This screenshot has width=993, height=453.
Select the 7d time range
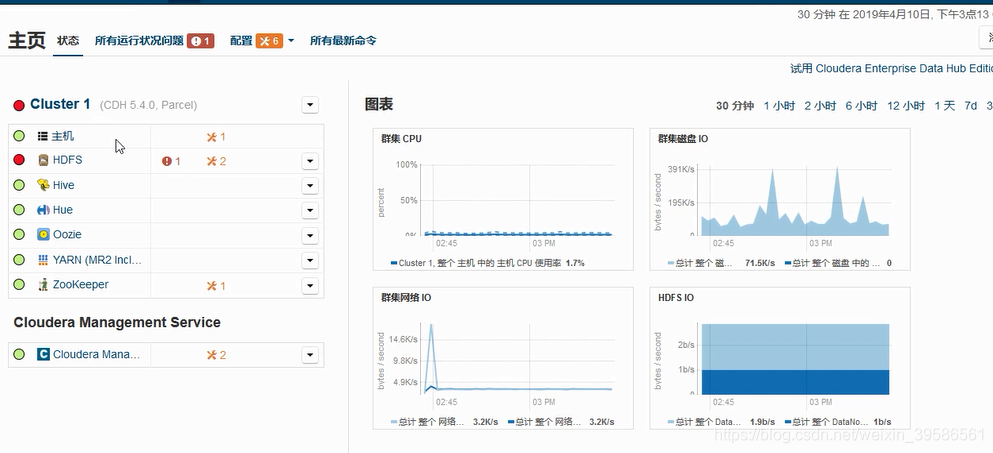point(970,106)
